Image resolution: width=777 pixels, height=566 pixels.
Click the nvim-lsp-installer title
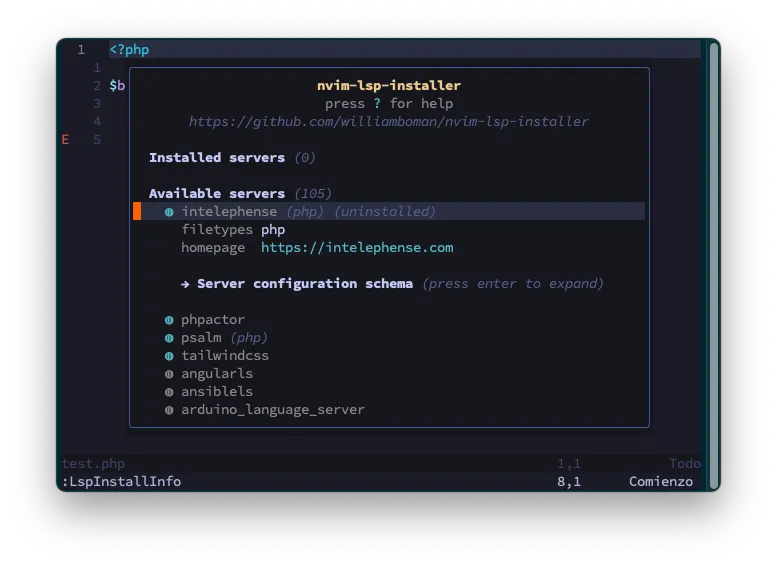pos(388,85)
